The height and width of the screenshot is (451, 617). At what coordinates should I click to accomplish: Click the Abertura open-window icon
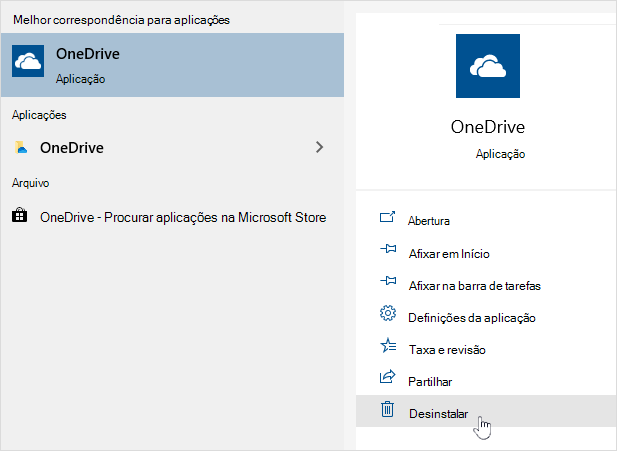(388, 217)
